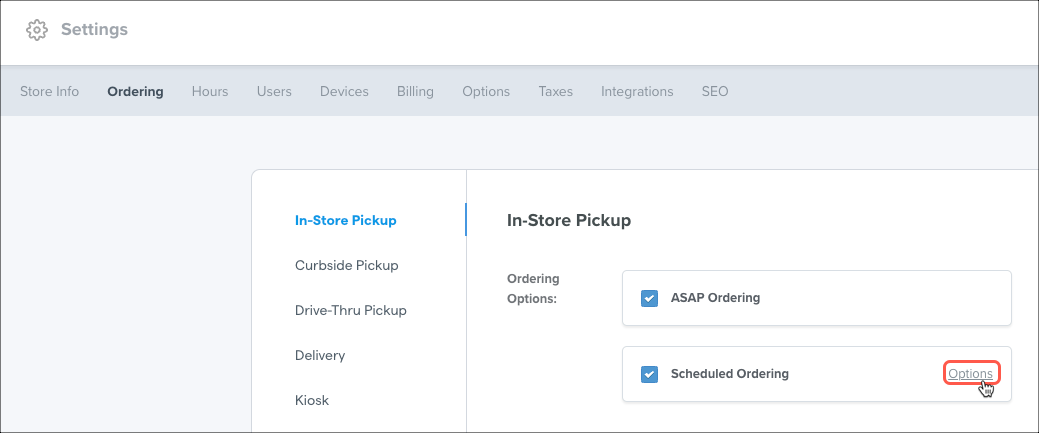This screenshot has width=1039, height=433.
Task: Select the Ordering tab
Action: point(135,92)
